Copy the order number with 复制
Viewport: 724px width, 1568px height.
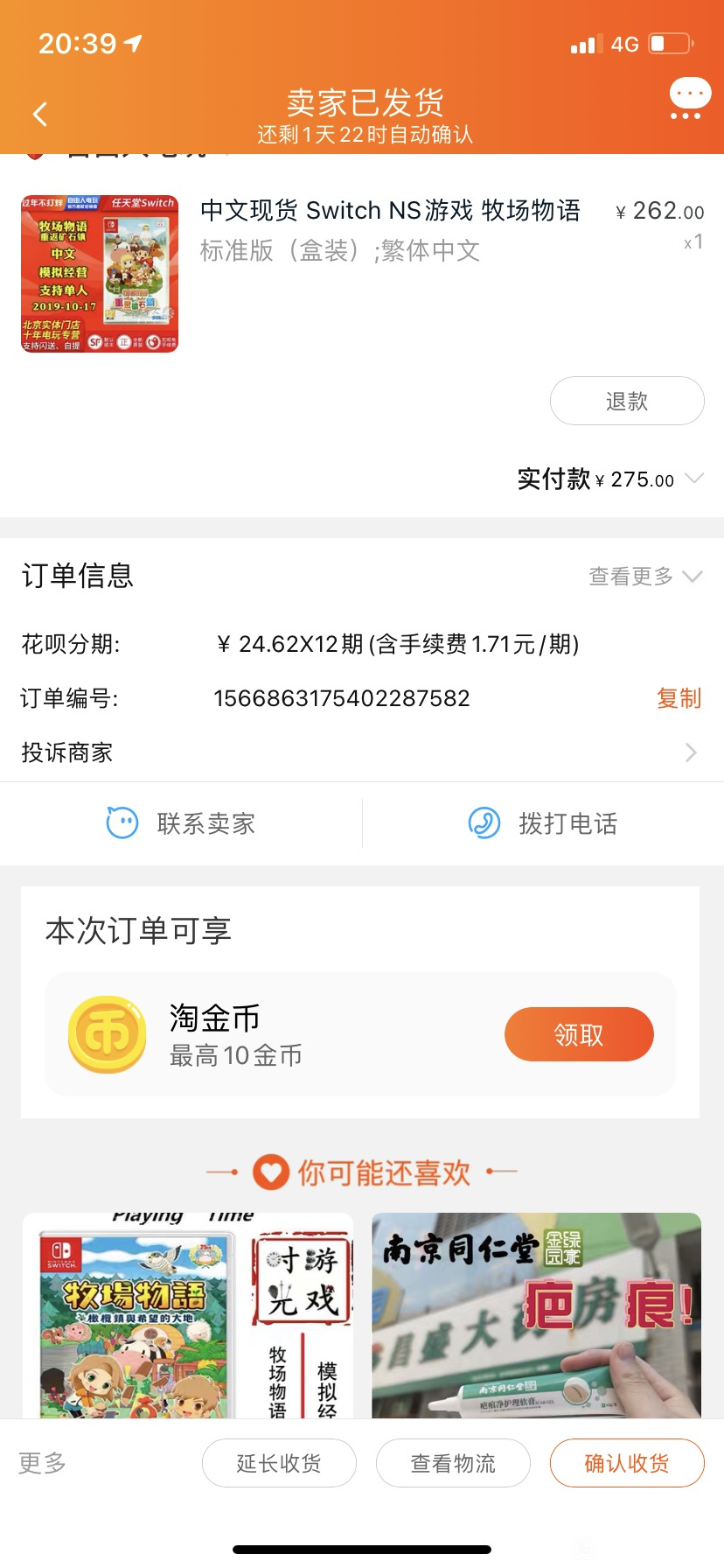pos(679,698)
